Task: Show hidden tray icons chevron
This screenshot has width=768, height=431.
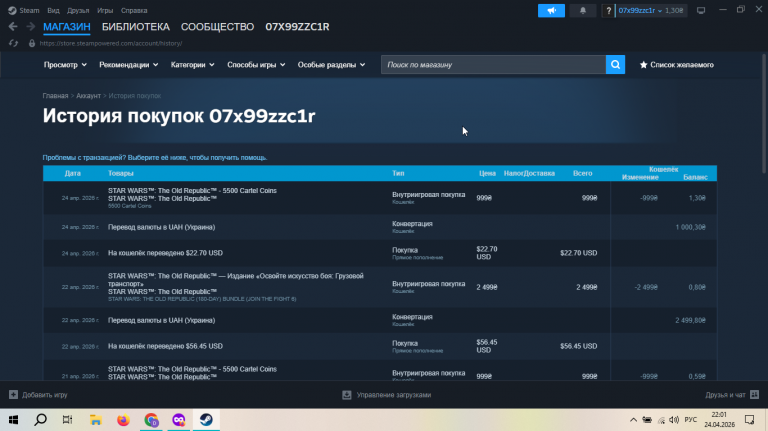Action: tap(633, 420)
